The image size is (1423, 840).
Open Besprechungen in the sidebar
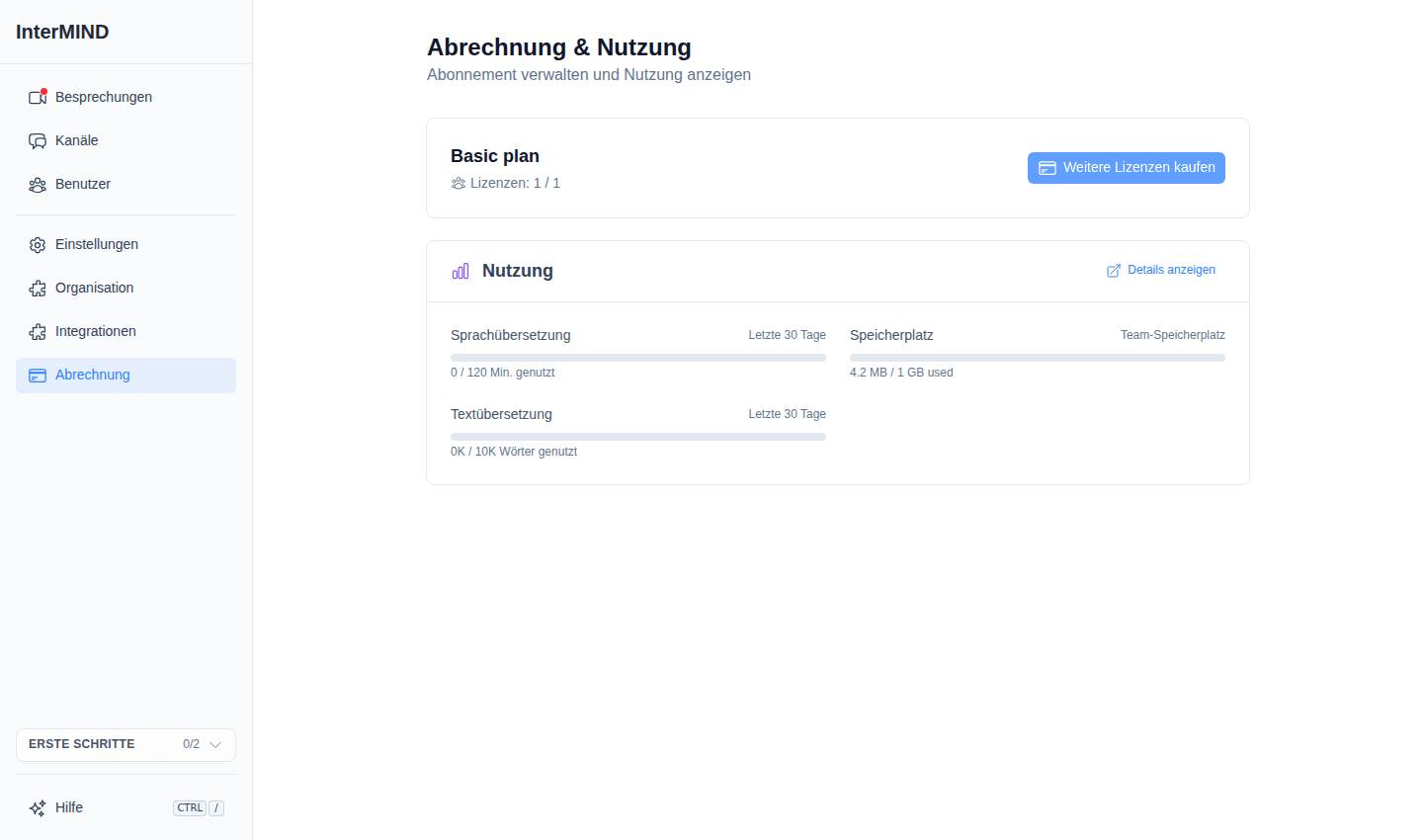(x=126, y=97)
